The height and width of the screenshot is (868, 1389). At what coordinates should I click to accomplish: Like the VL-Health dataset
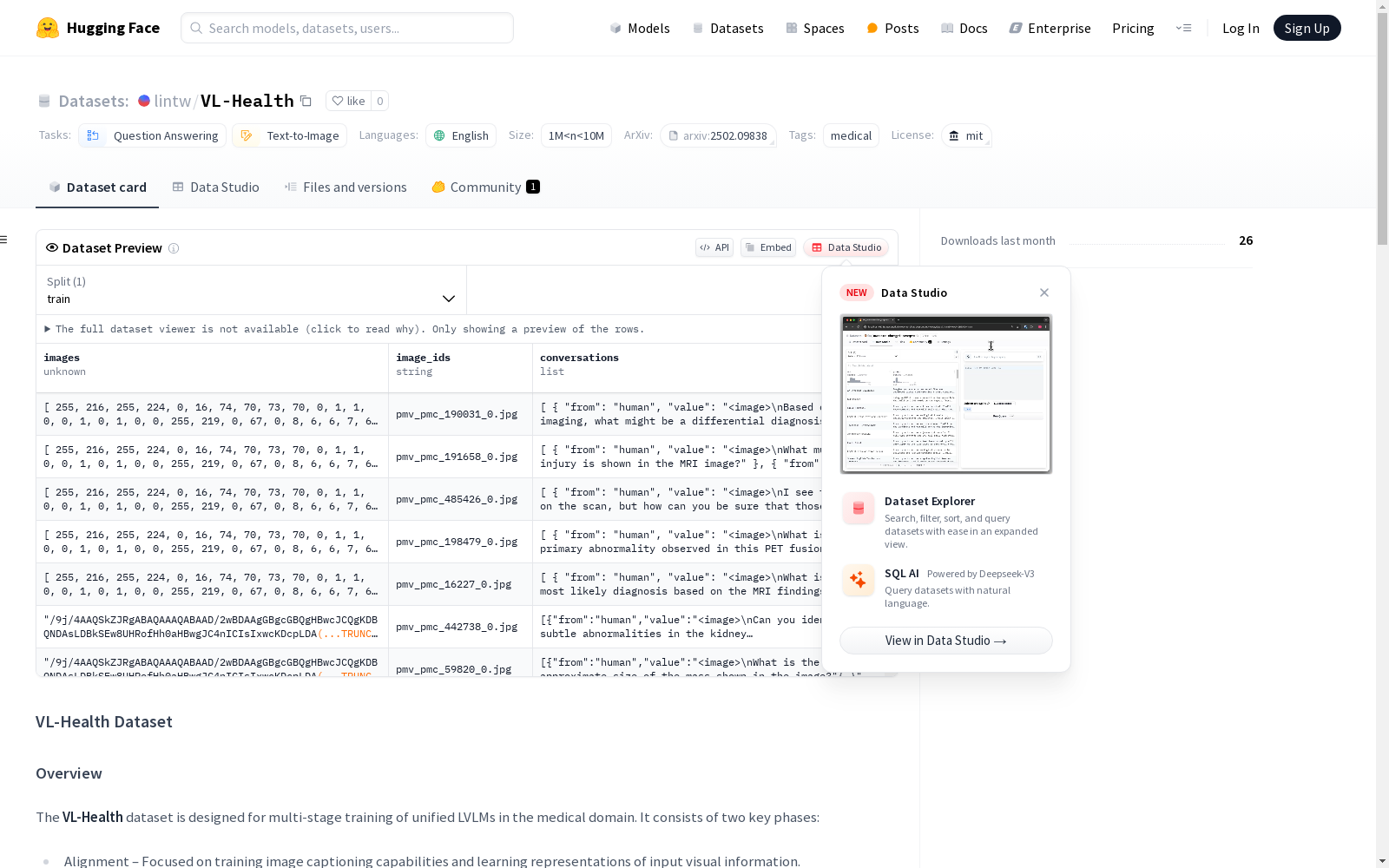point(348,101)
